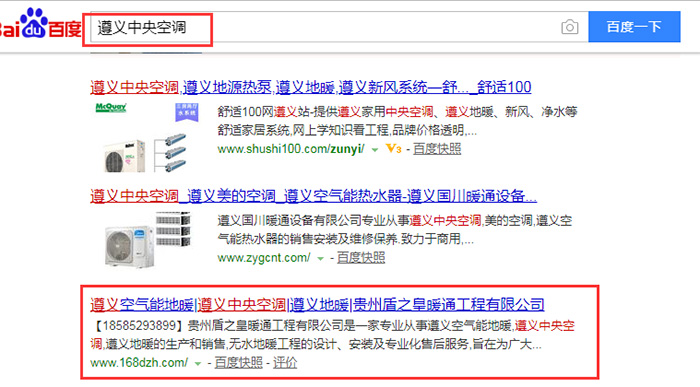Open result titled 遵义中央空调,遵义地源热泵 舒适100
The height and width of the screenshot is (387, 700).
pos(311,87)
